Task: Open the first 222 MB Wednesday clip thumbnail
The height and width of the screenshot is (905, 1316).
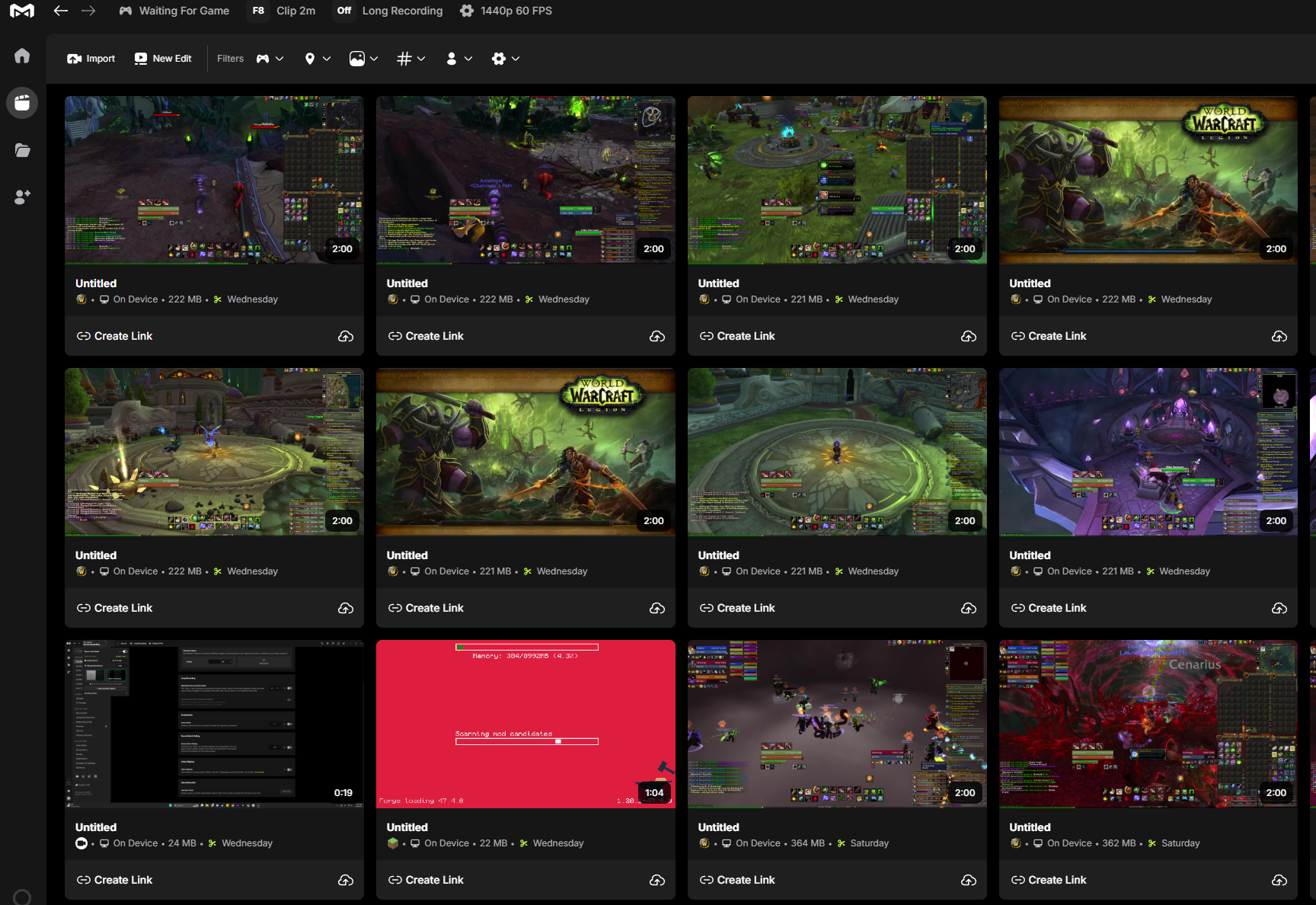Action: coord(214,180)
